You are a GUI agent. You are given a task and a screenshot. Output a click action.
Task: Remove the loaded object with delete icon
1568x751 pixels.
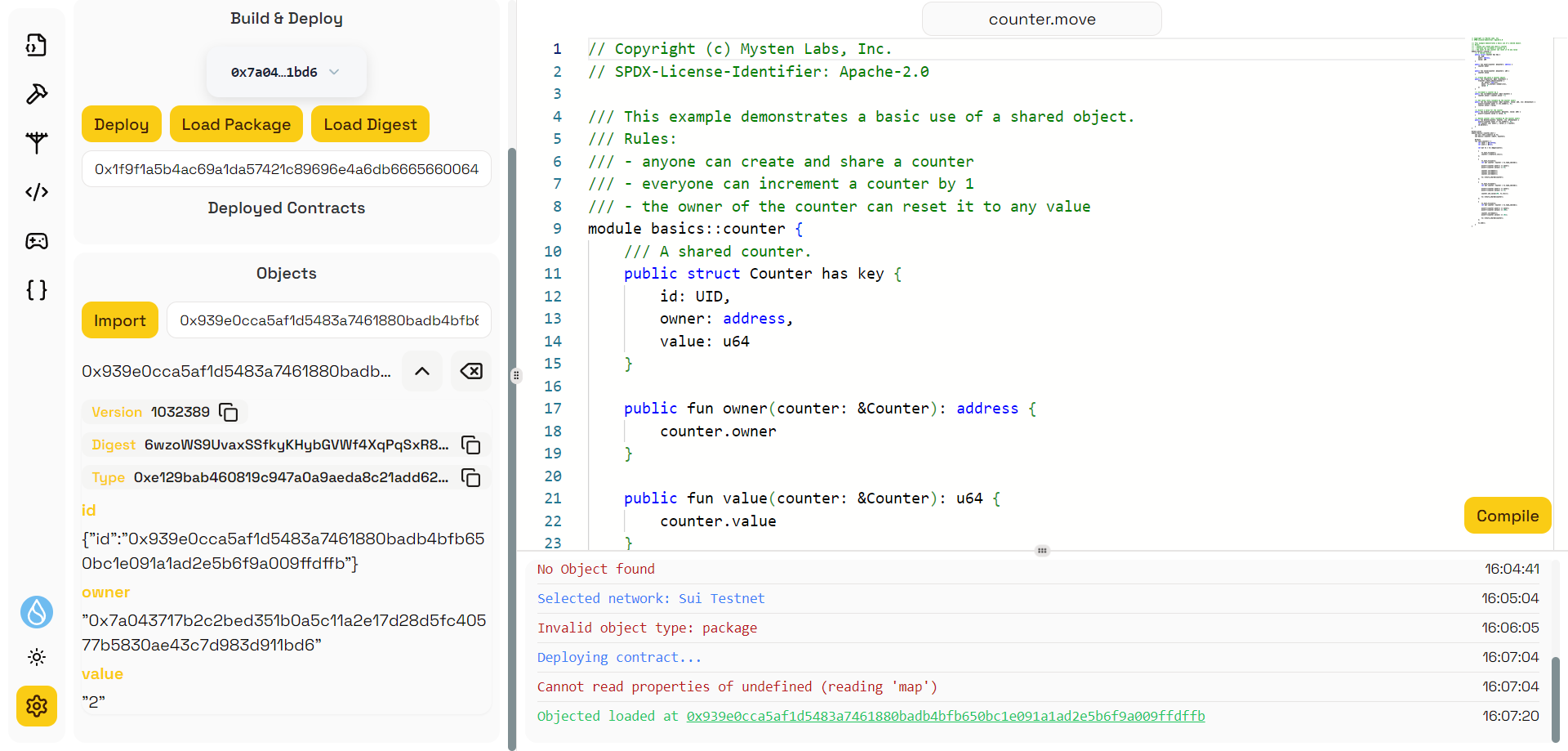[x=471, y=372]
